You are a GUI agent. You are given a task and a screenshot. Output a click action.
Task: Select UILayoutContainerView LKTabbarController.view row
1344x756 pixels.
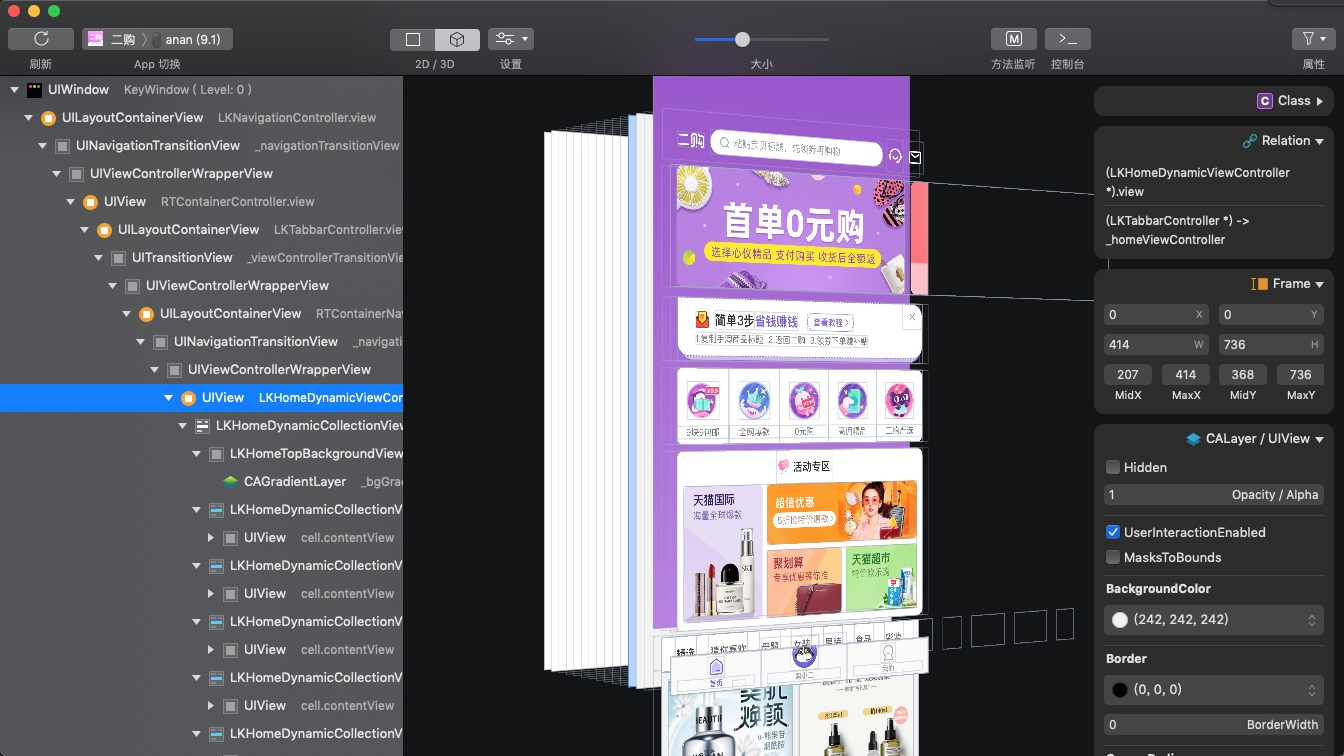[x=201, y=230]
